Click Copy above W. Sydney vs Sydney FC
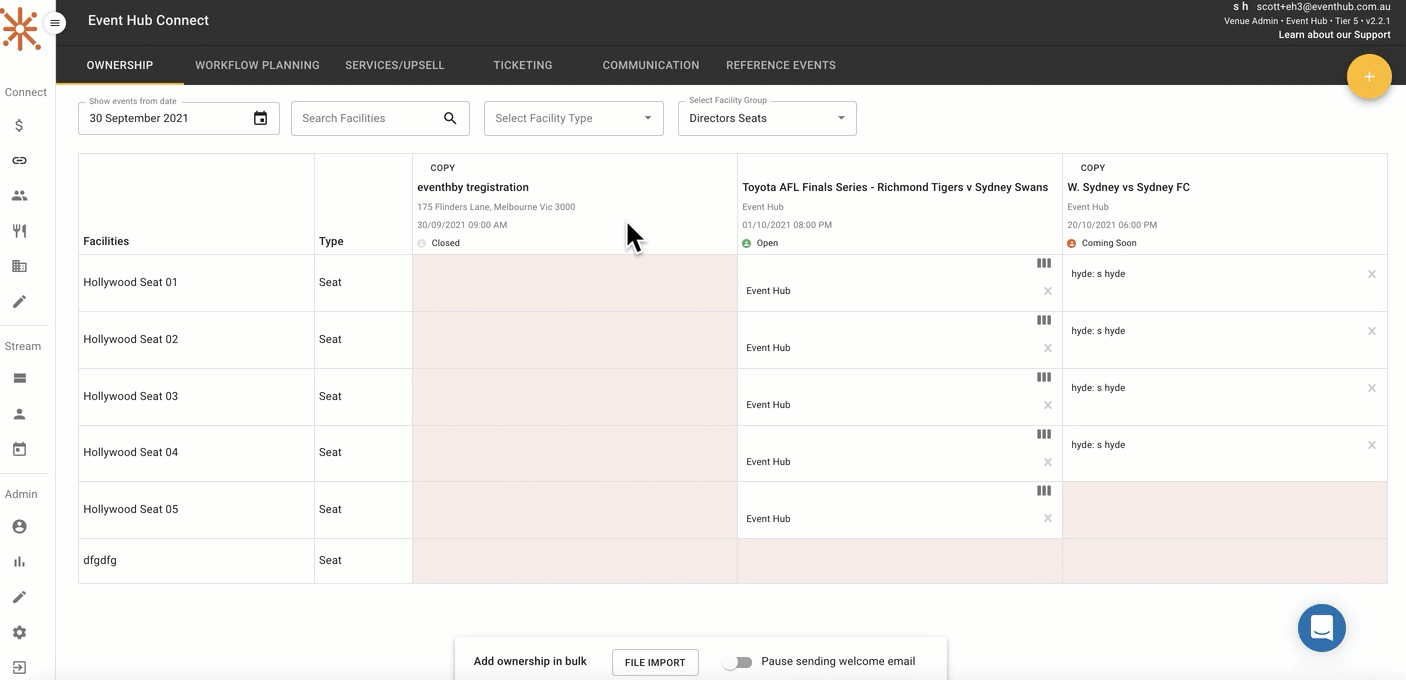Viewport: 1406px width, 680px height. point(1093,168)
